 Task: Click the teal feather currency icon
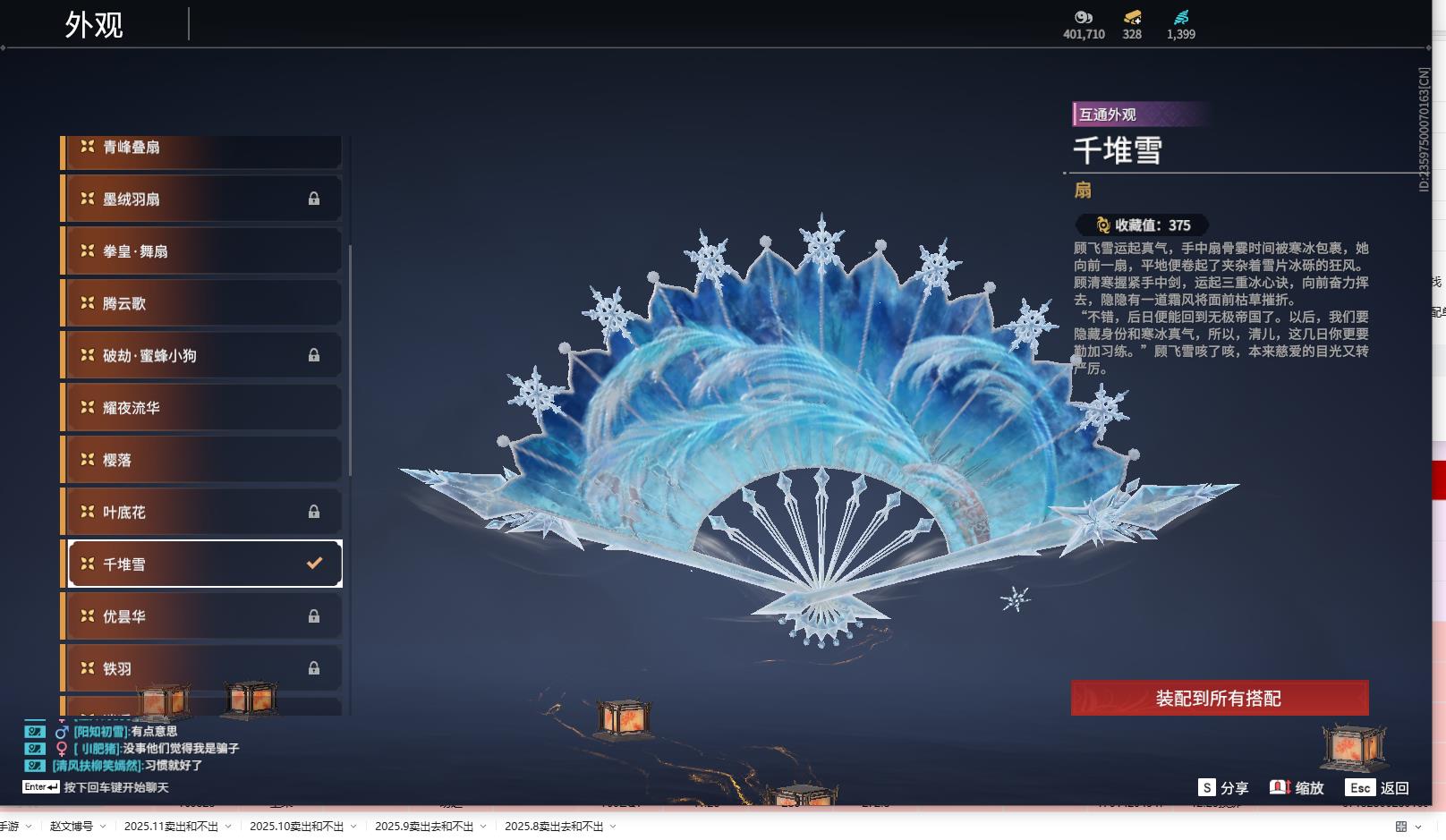1181,17
